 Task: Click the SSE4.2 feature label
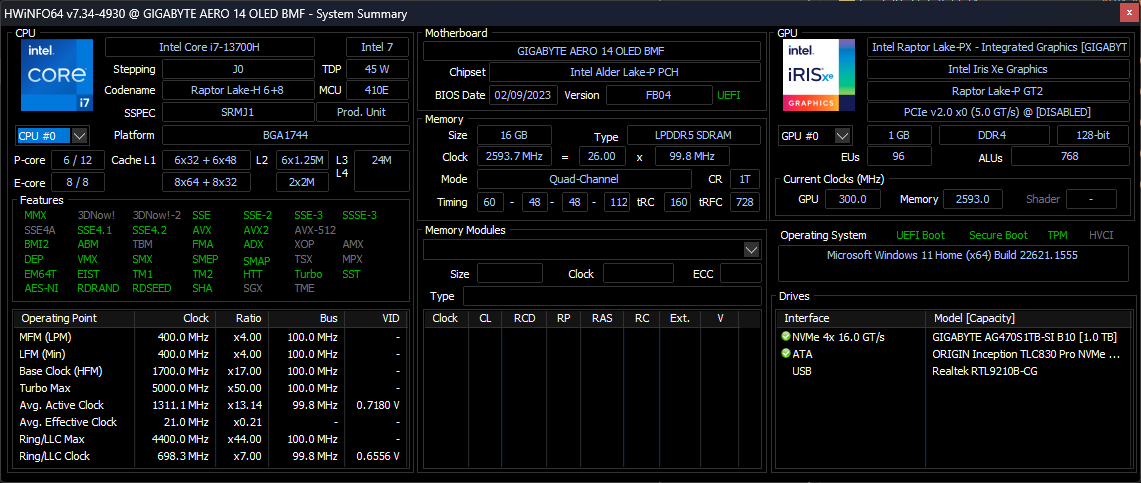pos(149,230)
